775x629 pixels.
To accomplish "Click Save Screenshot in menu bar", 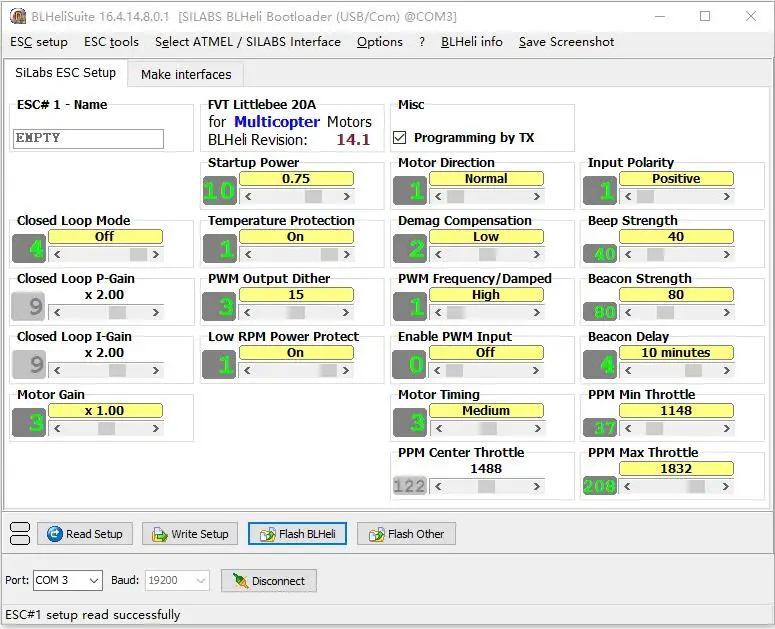I will (x=566, y=42).
